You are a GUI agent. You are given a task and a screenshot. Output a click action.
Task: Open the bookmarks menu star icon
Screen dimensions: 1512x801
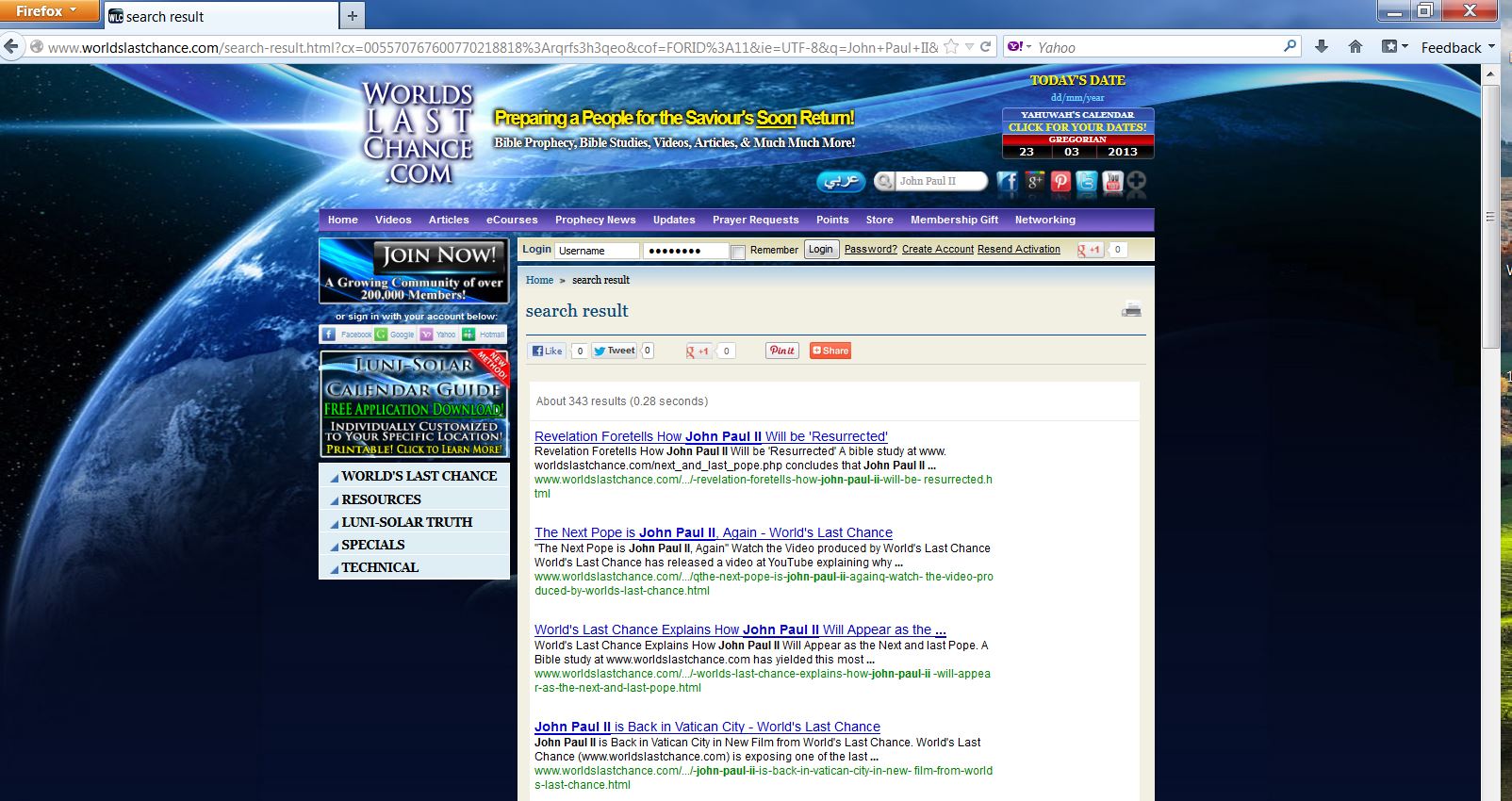[1389, 46]
